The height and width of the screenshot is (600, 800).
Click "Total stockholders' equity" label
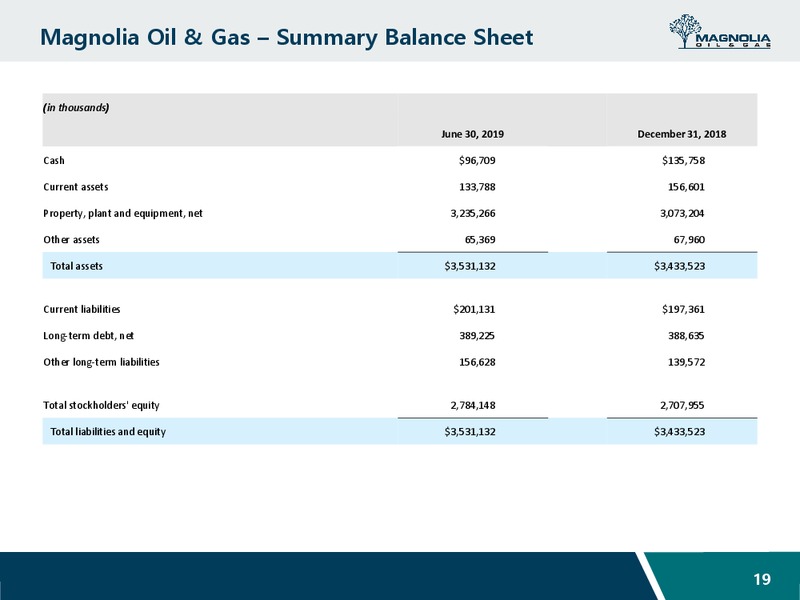[x=101, y=406]
